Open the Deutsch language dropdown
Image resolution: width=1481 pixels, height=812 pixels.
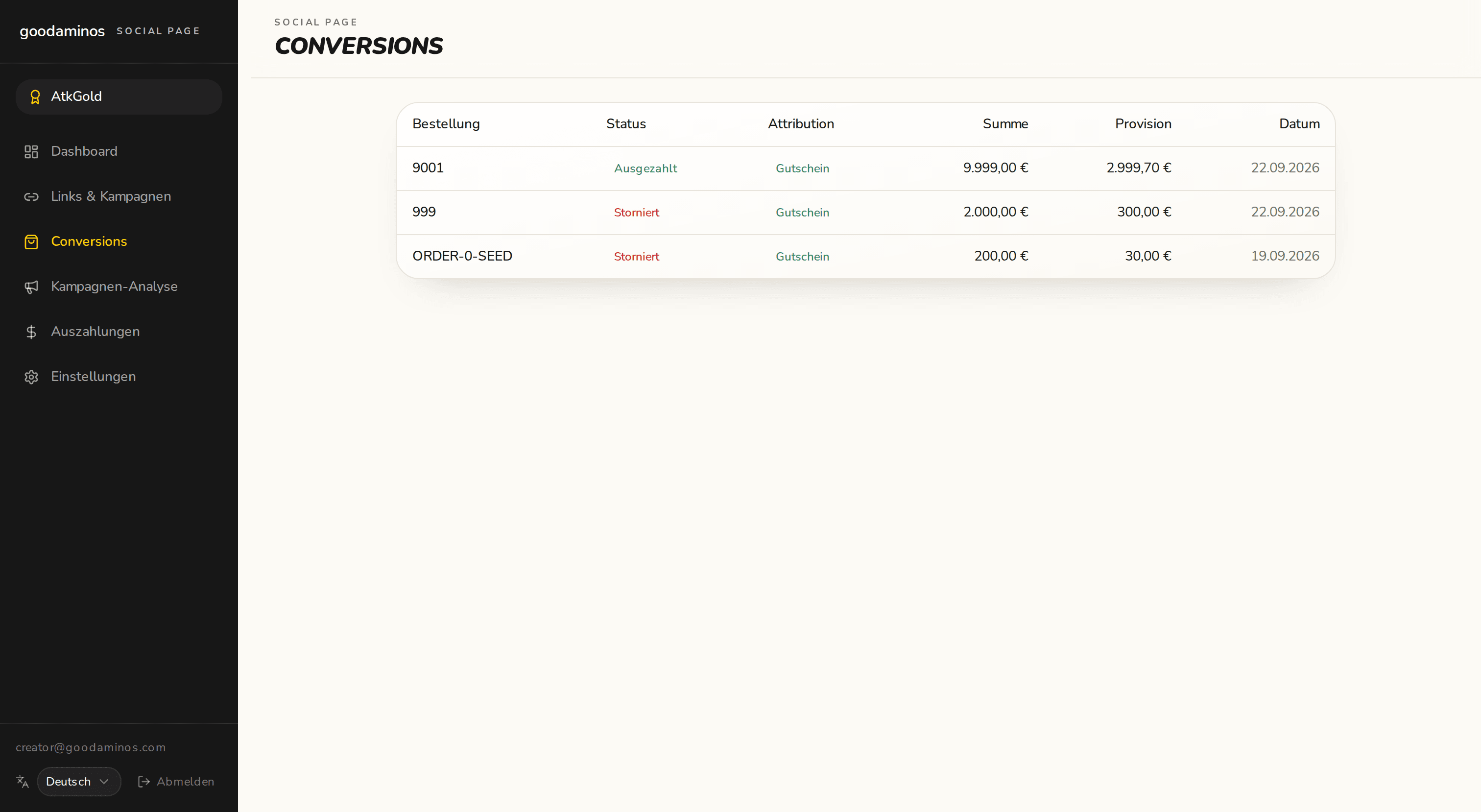79,782
